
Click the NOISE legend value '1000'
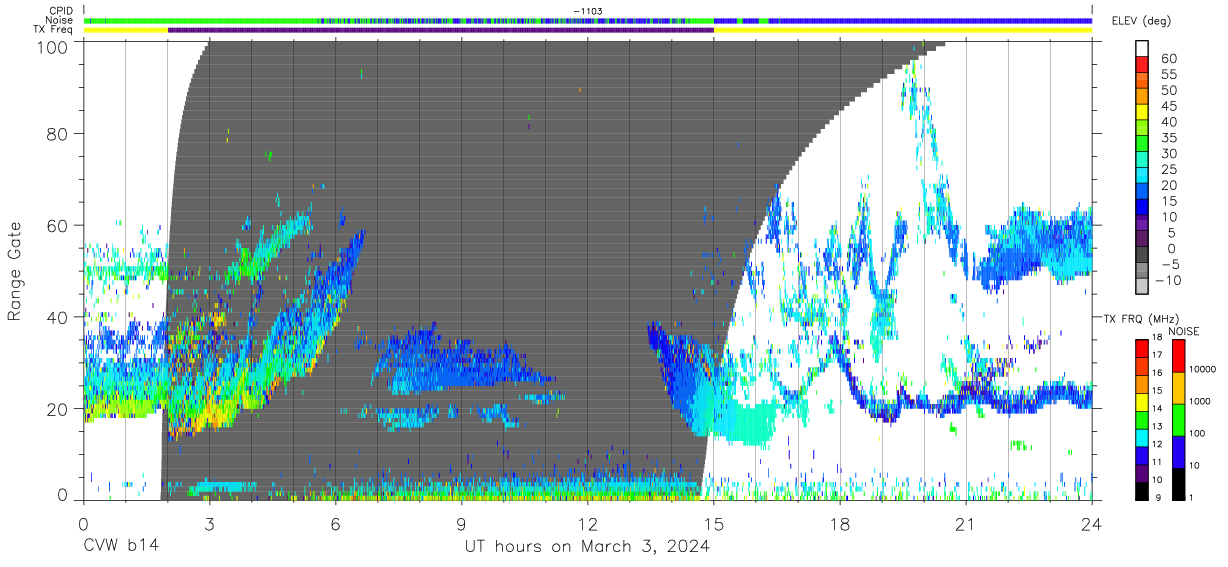pyautogui.click(x=1200, y=401)
